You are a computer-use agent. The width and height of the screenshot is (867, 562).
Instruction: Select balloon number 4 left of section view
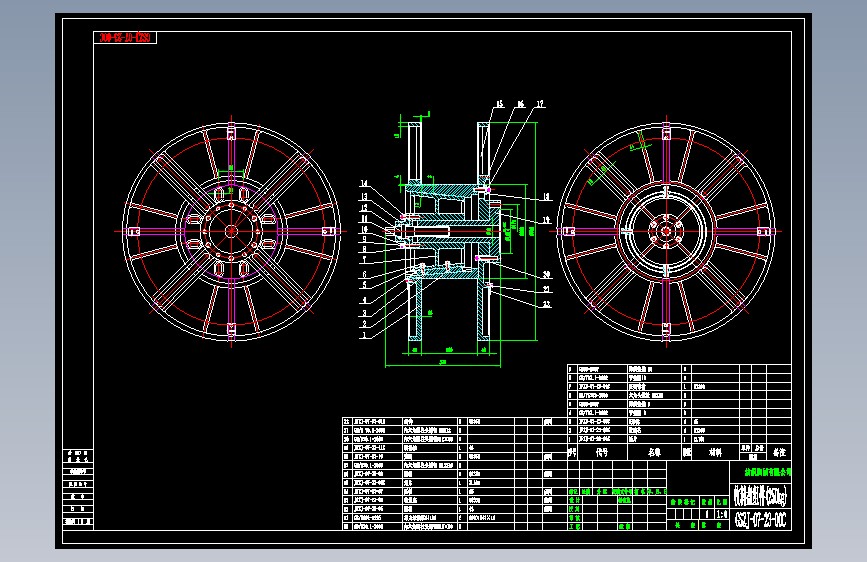click(364, 300)
